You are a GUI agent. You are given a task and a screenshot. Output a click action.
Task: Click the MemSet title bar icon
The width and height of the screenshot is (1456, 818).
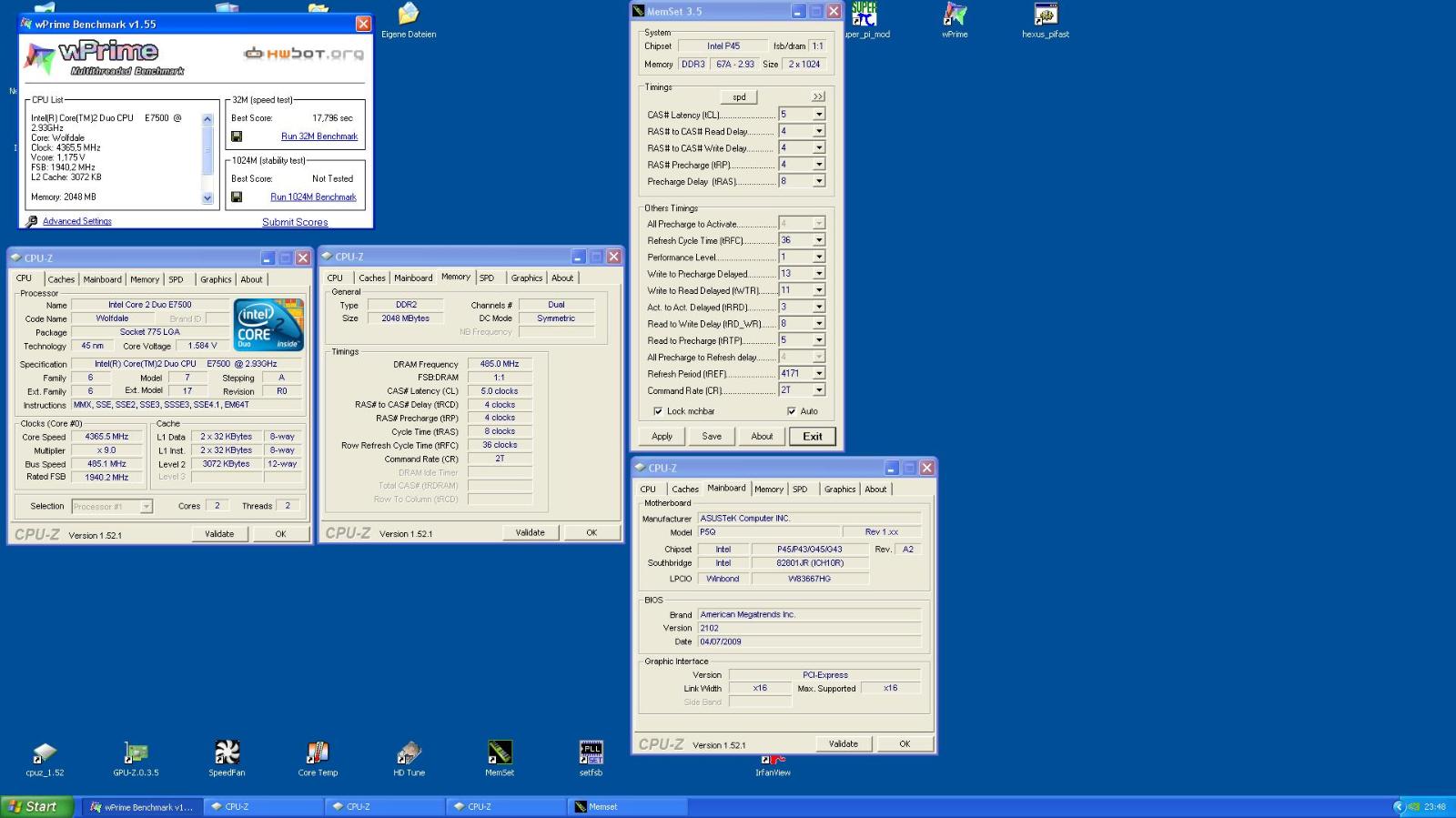639,12
